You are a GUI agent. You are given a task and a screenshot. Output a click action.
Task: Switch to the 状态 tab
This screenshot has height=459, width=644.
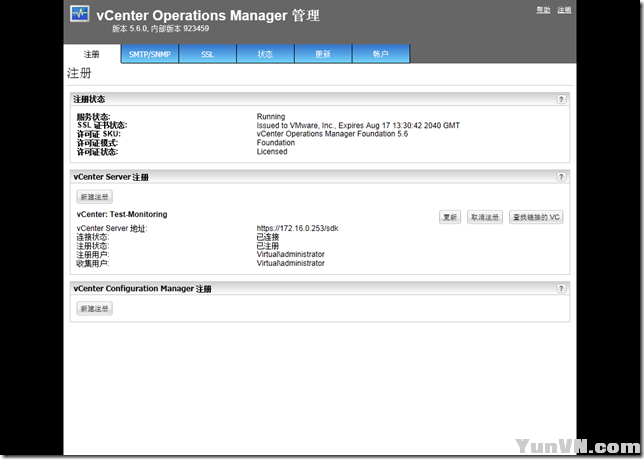click(265, 54)
